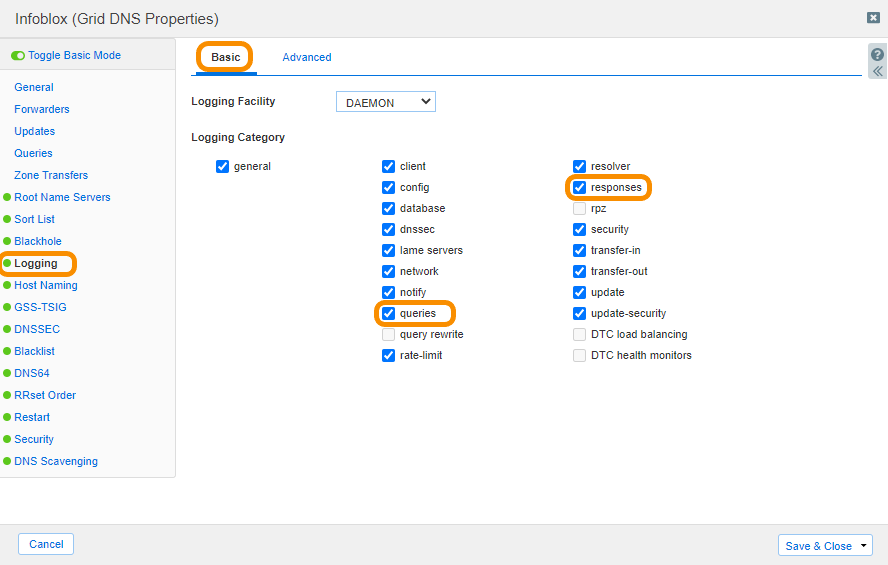Open the Host Naming section
The height and width of the screenshot is (565, 888).
(x=46, y=285)
